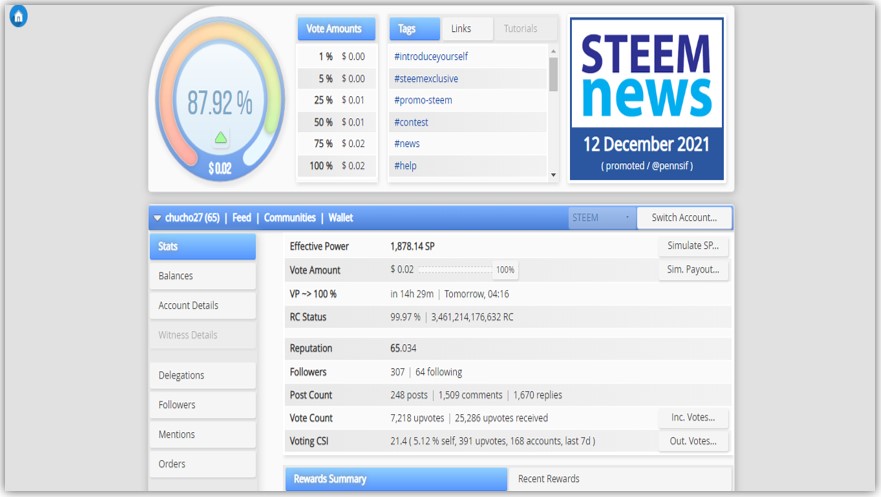Select the Vote Amounts tab
The width and height of the screenshot is (881, 497).
coord(336,29)
